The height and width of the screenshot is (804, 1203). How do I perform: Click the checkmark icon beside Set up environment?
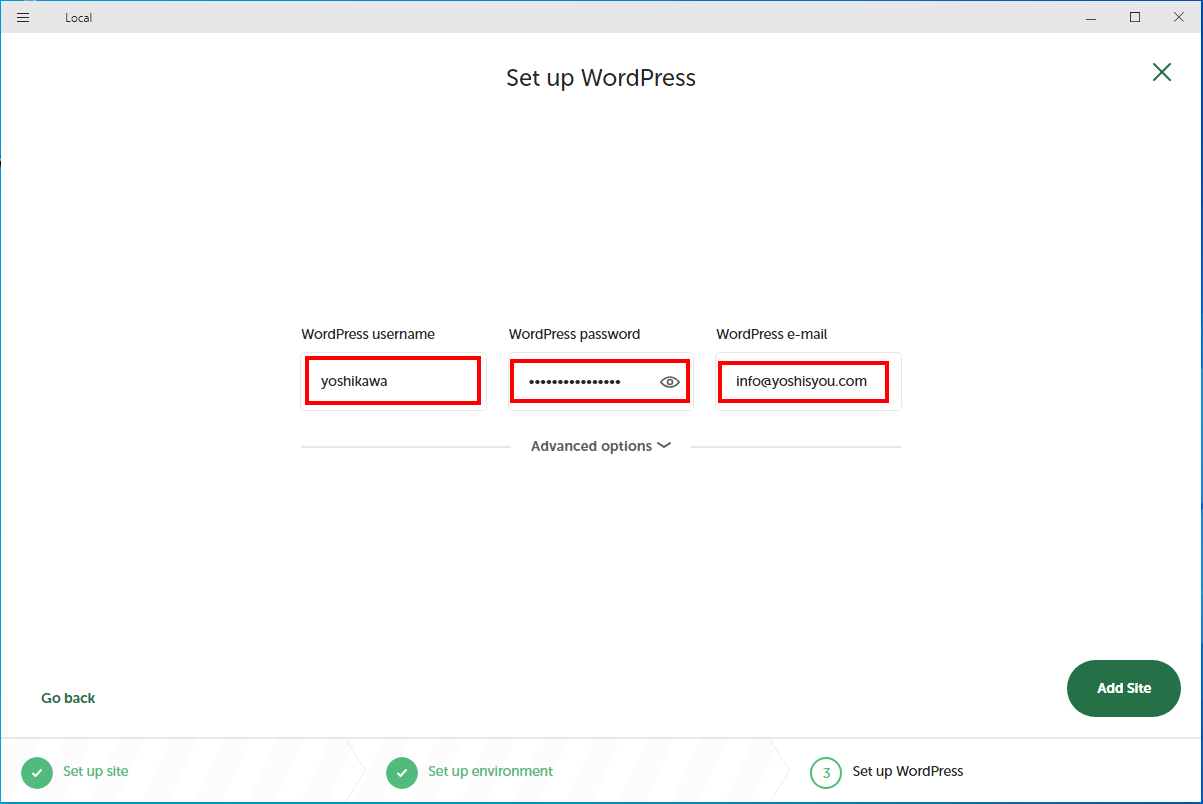(x=401, y=772)
